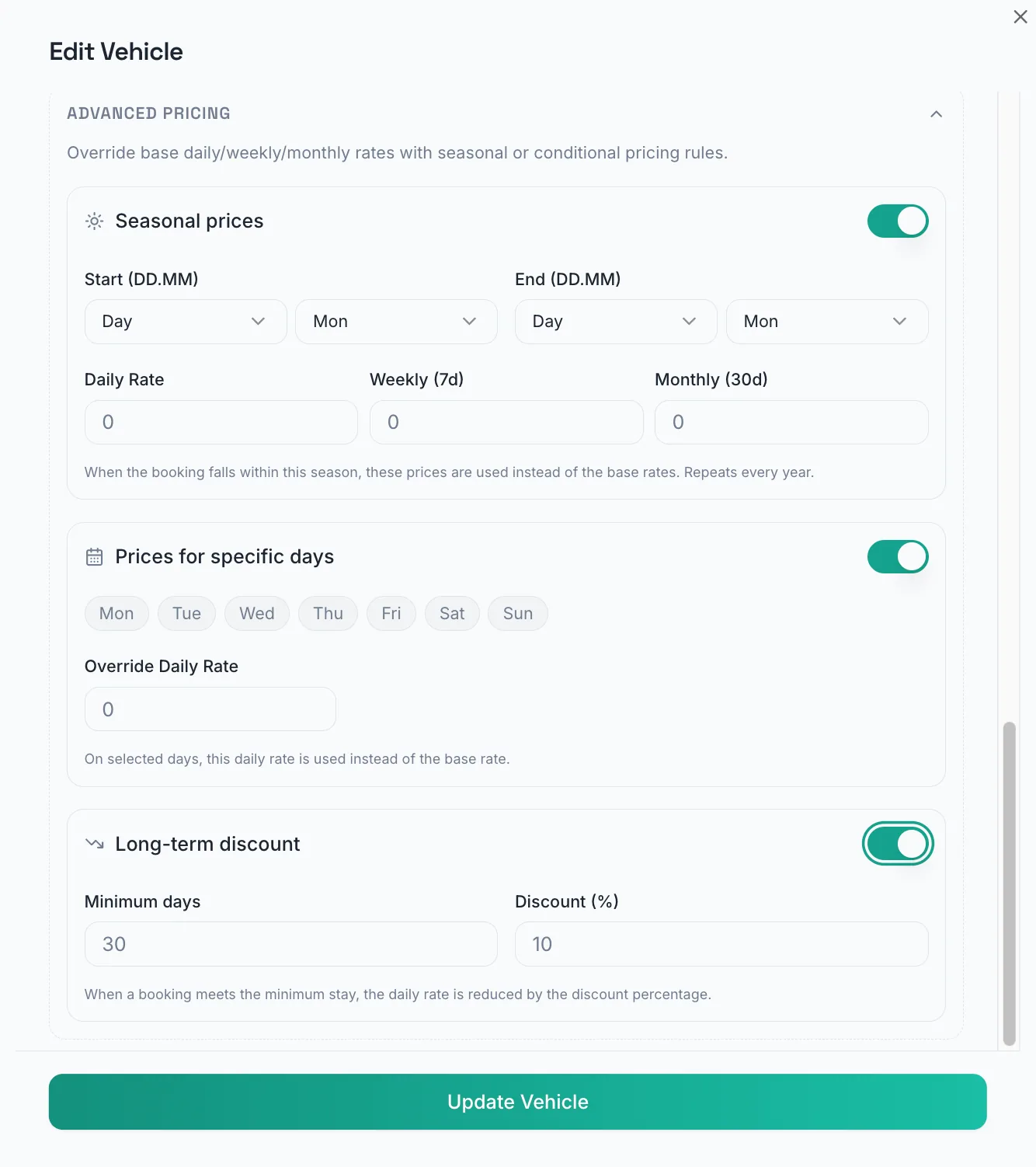Viewport: 1036px width, 1167px height.
Task: Switch off the Long-term discount toggle
Action: 898,844
